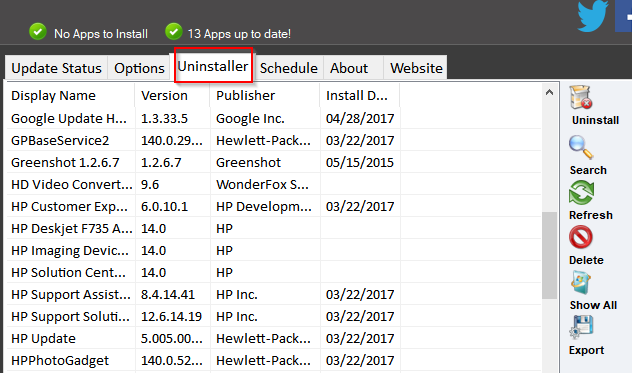Click version 12.6.14.19 cell

[171, 316]
